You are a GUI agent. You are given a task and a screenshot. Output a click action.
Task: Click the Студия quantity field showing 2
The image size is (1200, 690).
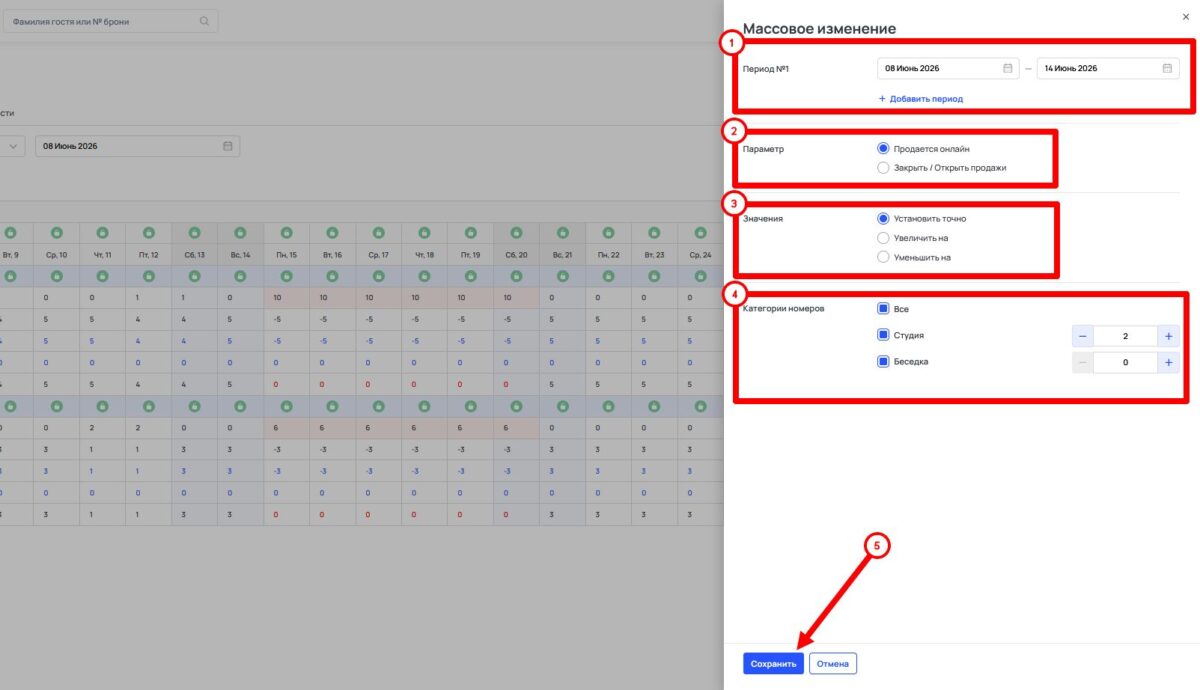(1126, 337)
